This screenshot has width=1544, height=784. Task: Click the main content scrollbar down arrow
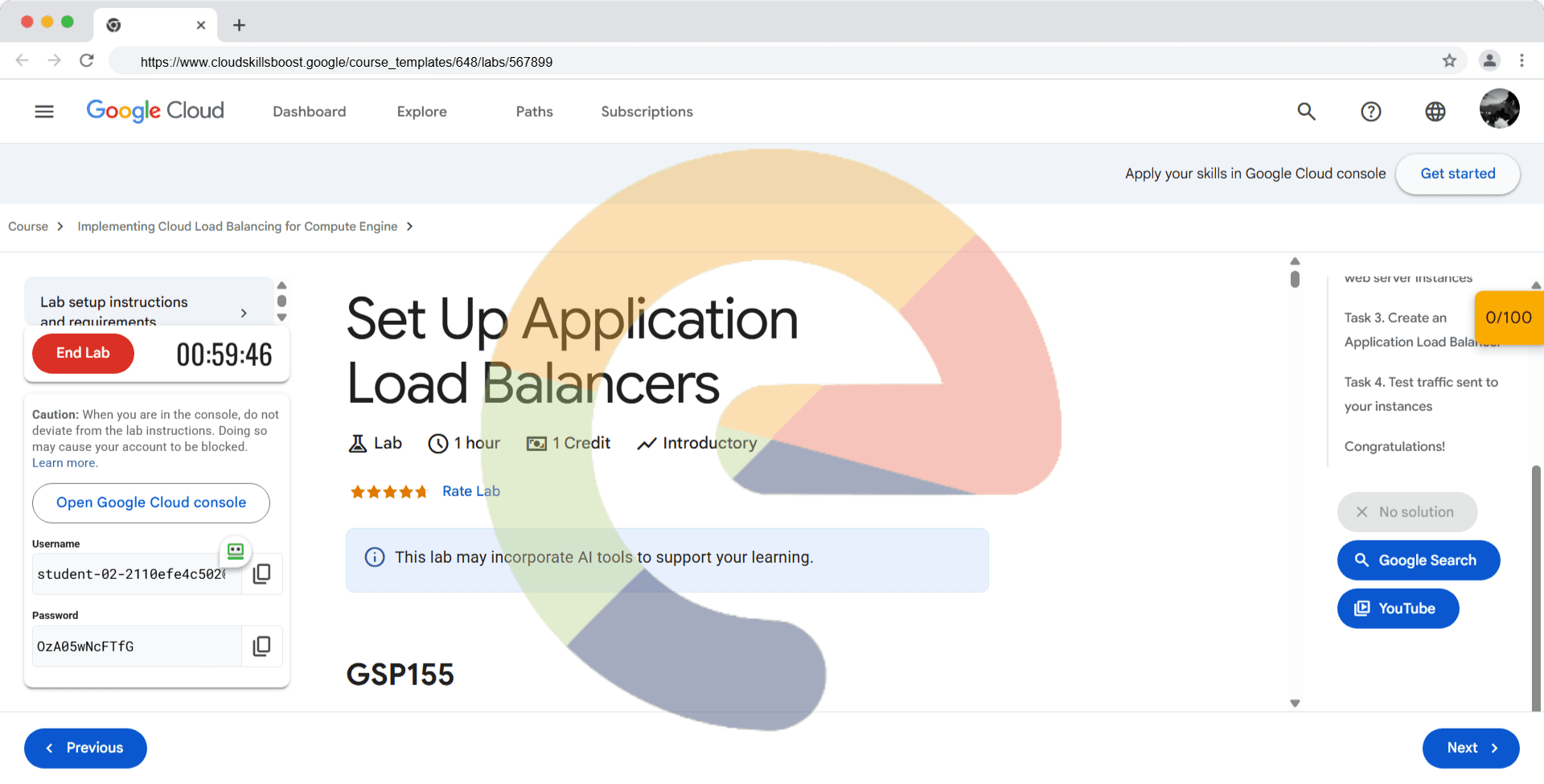point(1295,704)
